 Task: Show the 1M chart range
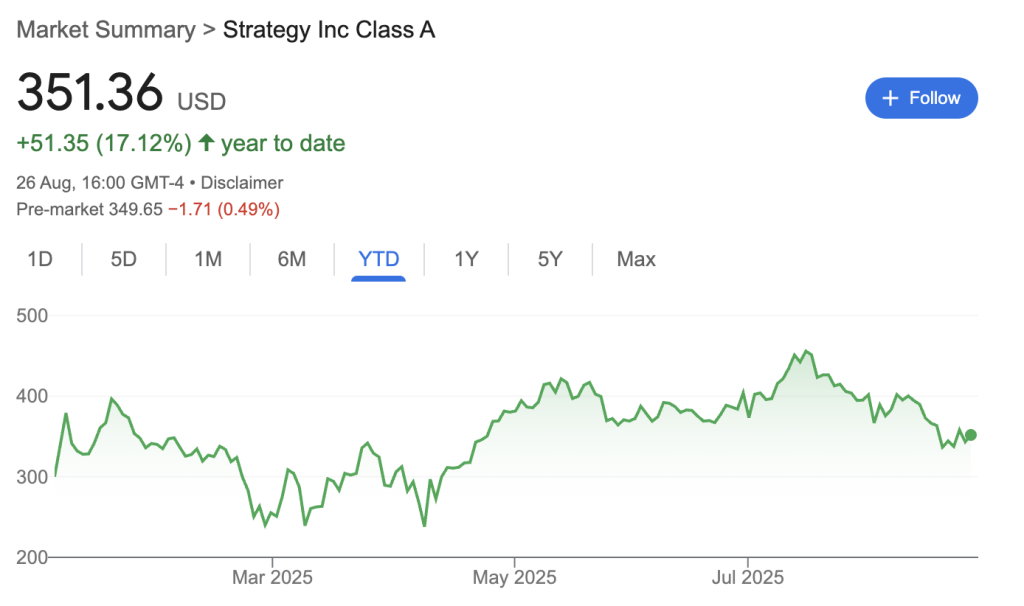(208, 260)
